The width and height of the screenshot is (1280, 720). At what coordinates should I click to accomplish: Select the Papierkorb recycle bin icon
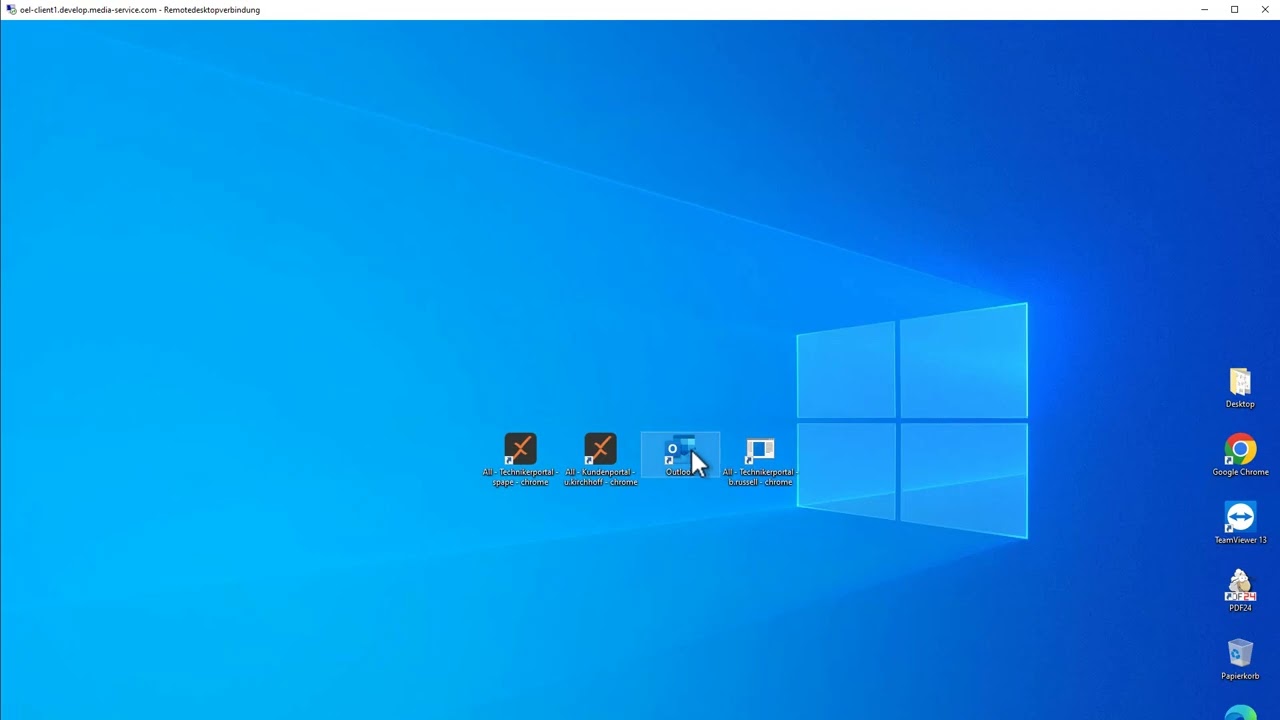[1240, 660]
